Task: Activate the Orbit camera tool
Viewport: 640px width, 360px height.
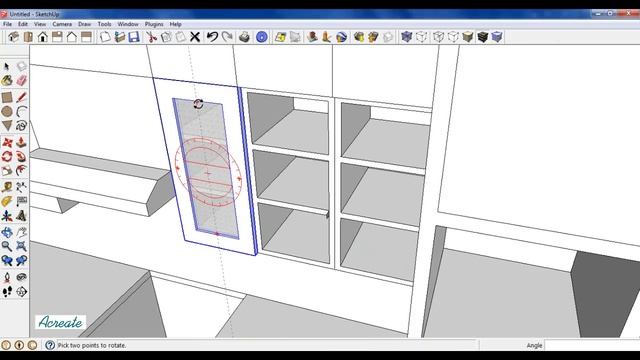Action: [7, 233]
